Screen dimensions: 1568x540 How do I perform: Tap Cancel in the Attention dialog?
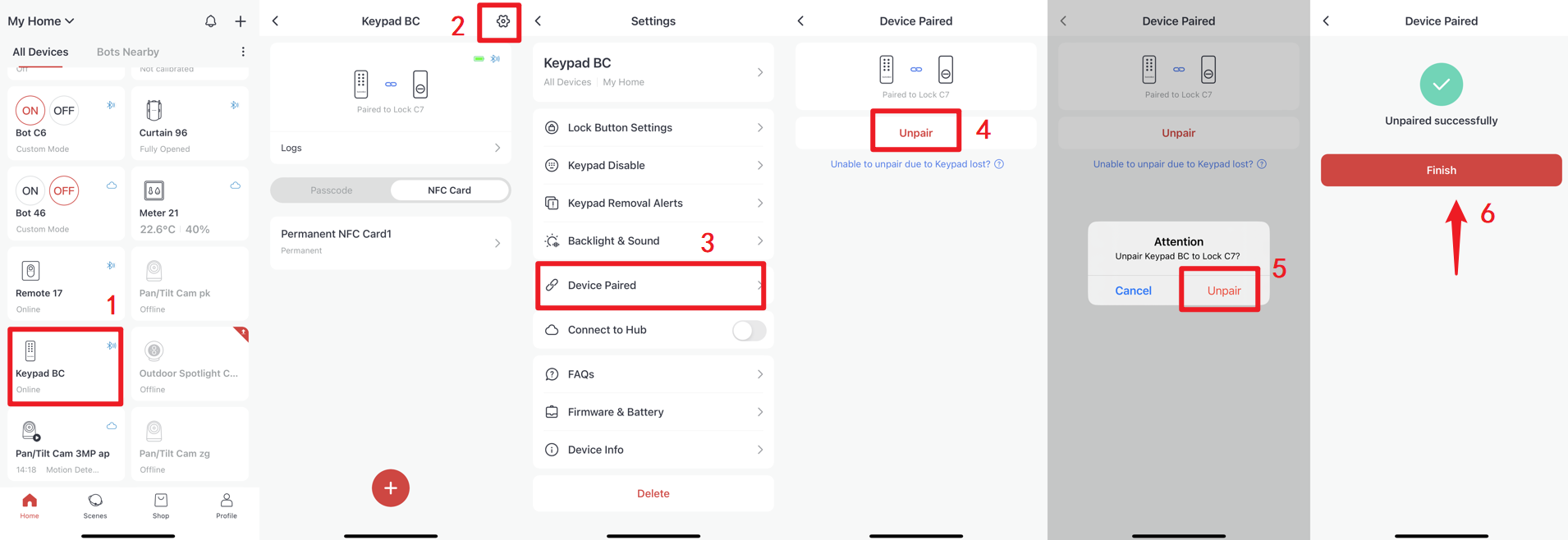(x=1133, y=291)
